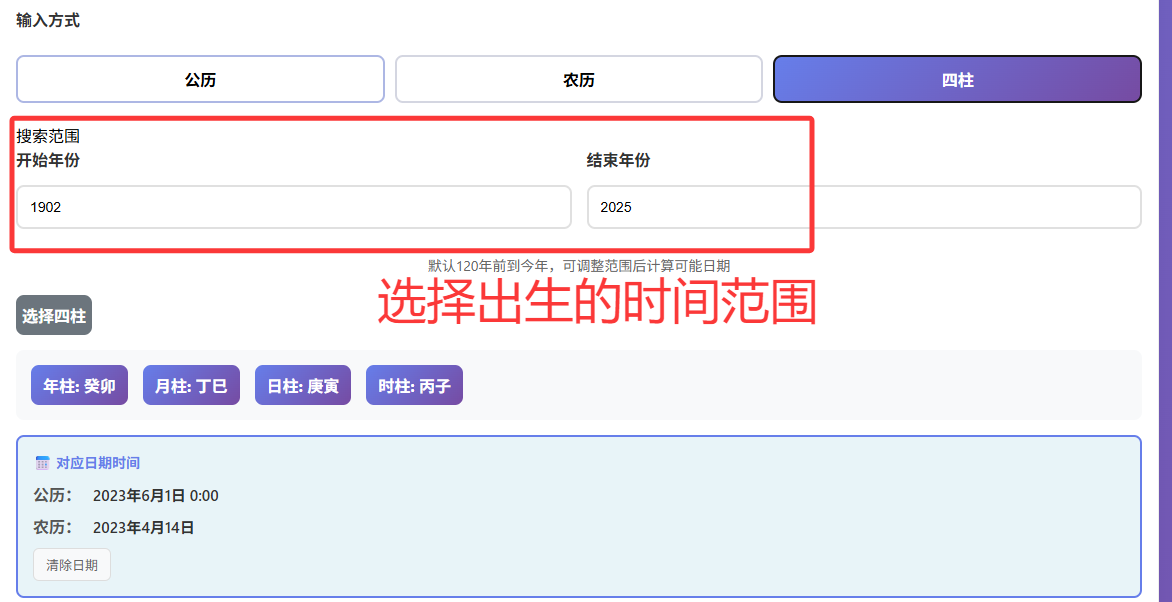The image size is (1172, 602).
Task: Choose the 四柱 input method tab
Action: point(957,80)
